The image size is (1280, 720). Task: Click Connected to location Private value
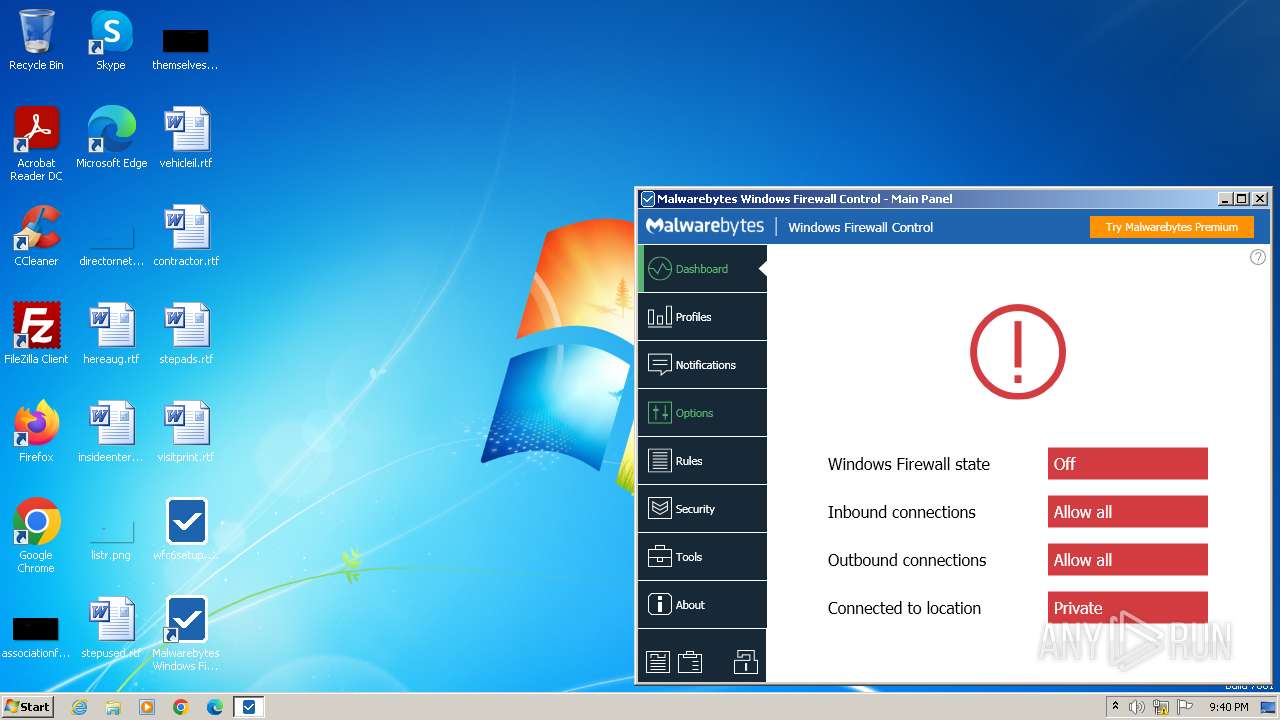tap(1128, 608)
